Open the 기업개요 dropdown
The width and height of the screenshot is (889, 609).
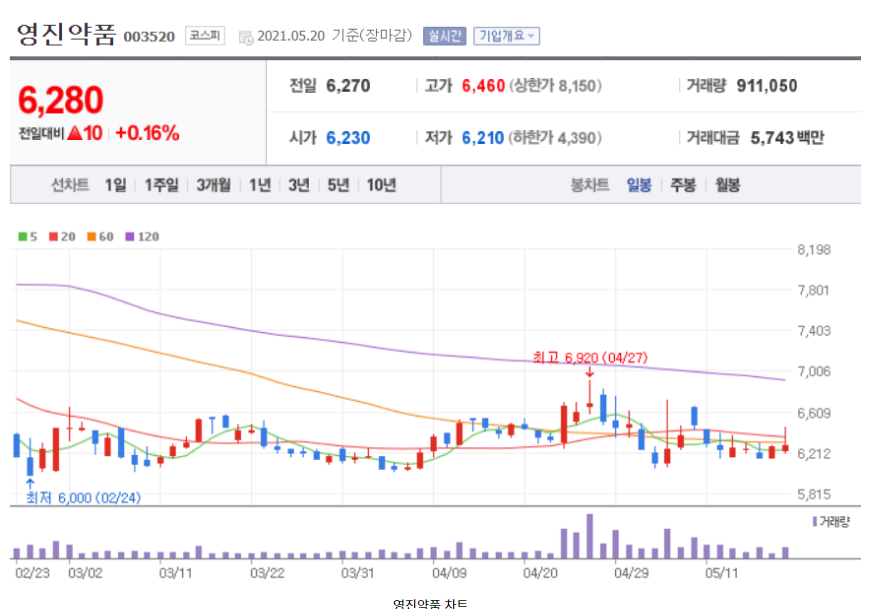[506, 36]
